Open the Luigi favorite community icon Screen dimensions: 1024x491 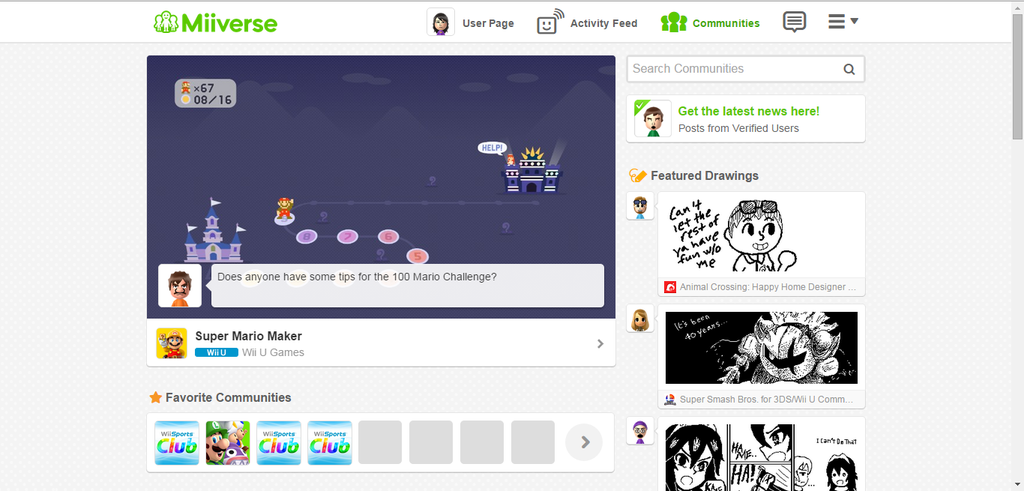(228, 443)
